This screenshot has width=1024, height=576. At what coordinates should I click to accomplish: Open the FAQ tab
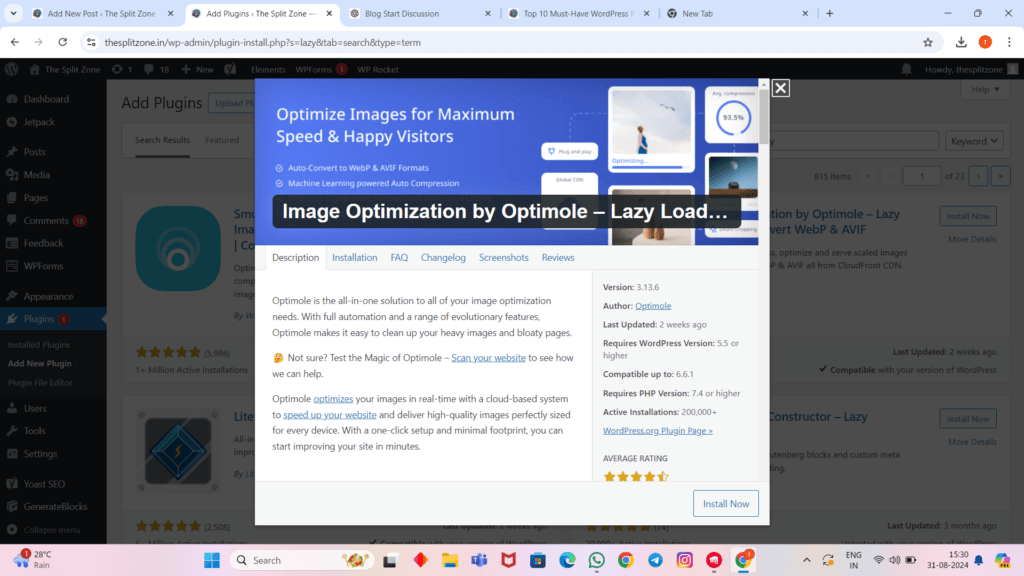click(399, 257)
